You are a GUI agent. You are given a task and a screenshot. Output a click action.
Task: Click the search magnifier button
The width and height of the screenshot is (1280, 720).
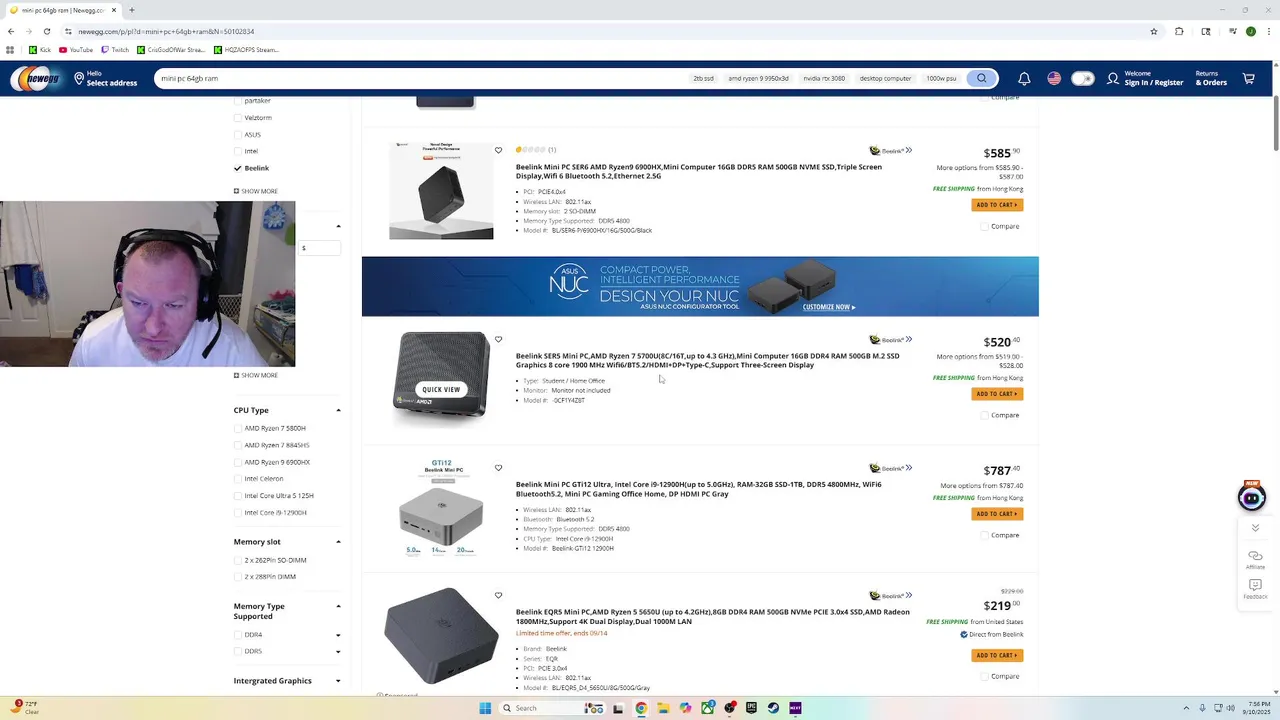[x=982, y=78]
